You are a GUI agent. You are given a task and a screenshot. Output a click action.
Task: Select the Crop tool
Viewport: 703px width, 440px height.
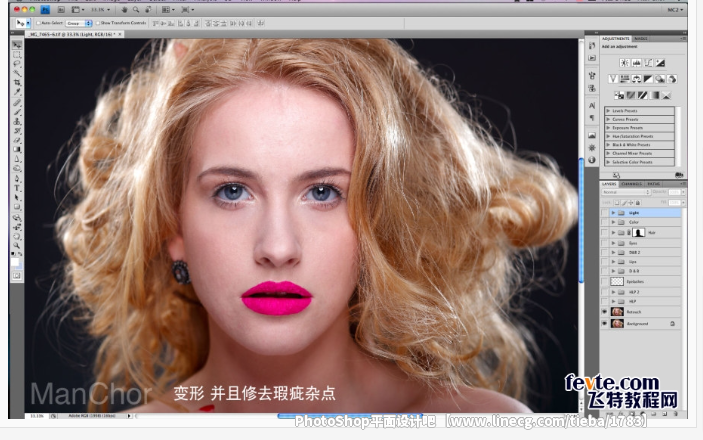coord(17,83)
